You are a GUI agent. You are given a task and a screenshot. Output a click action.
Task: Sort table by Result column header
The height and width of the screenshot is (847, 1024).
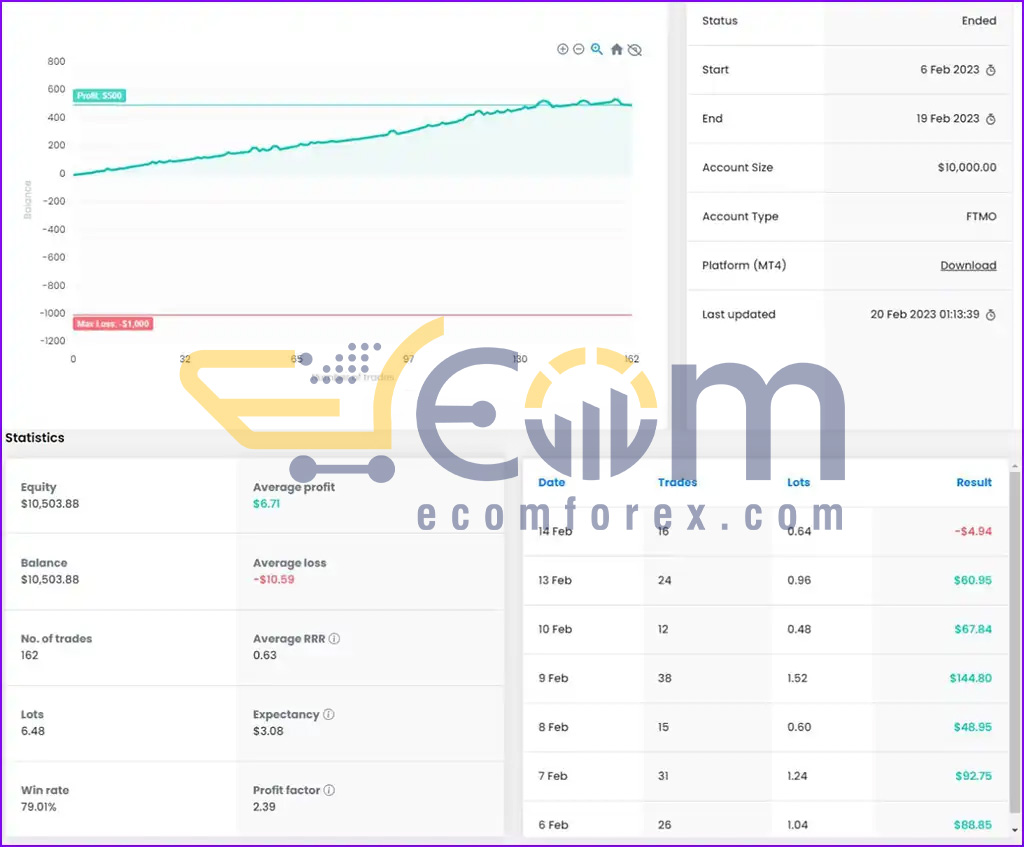tap(974, 483)
